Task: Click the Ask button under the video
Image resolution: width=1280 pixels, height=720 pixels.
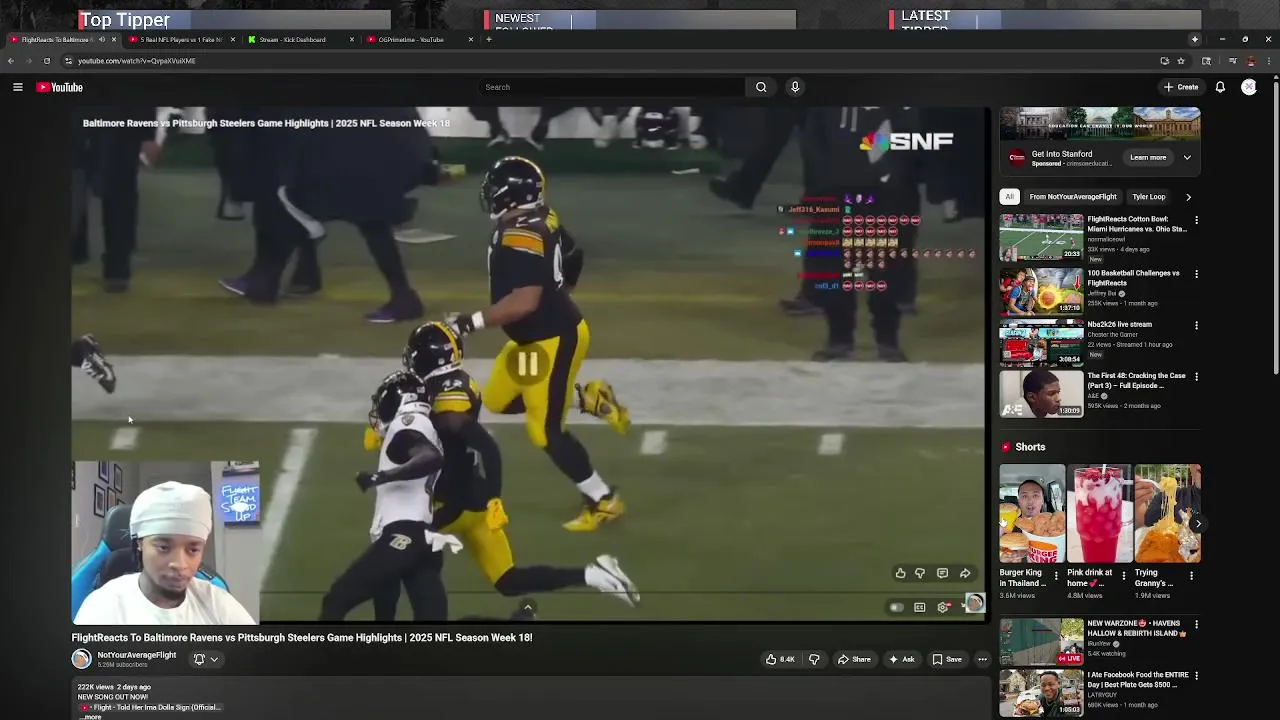Action: 901,659
